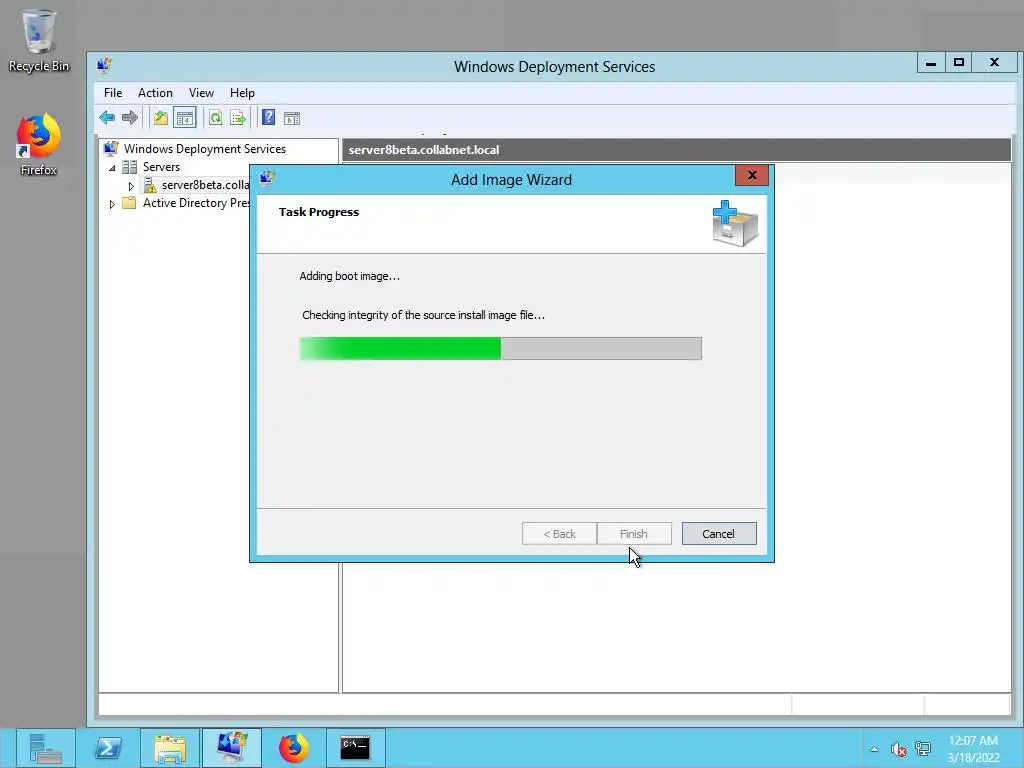Click the Forward arrow in the WDS toolbar
The height and width of the screenshot is (768, 1024).
[130, 118]
